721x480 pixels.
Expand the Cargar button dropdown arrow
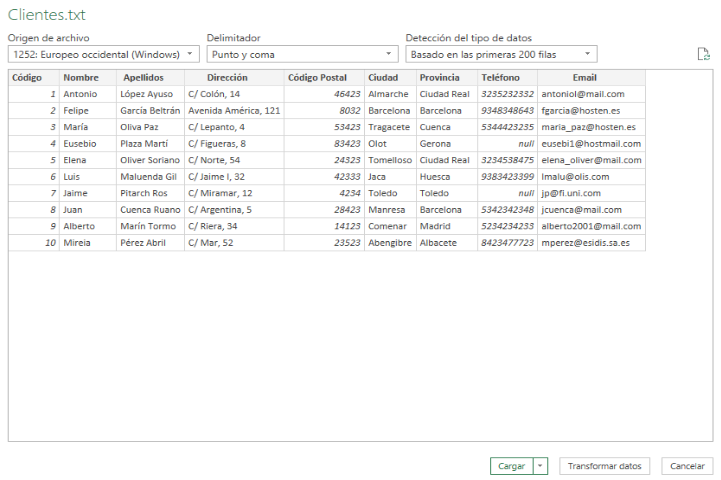[540, 466]
